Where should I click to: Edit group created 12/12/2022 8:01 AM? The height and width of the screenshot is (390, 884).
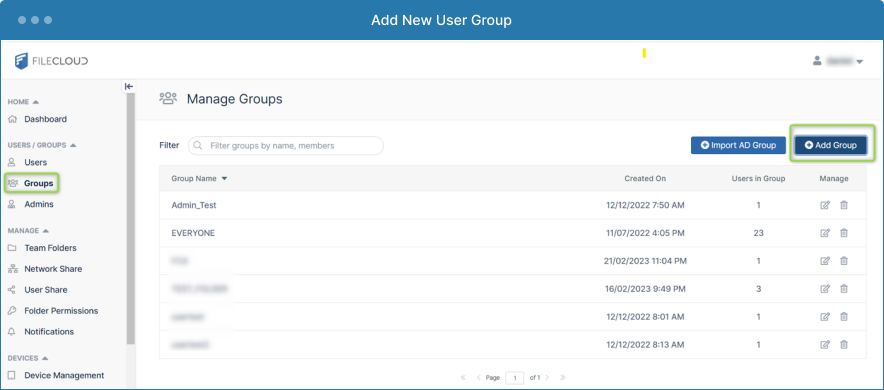coord(825,317)
